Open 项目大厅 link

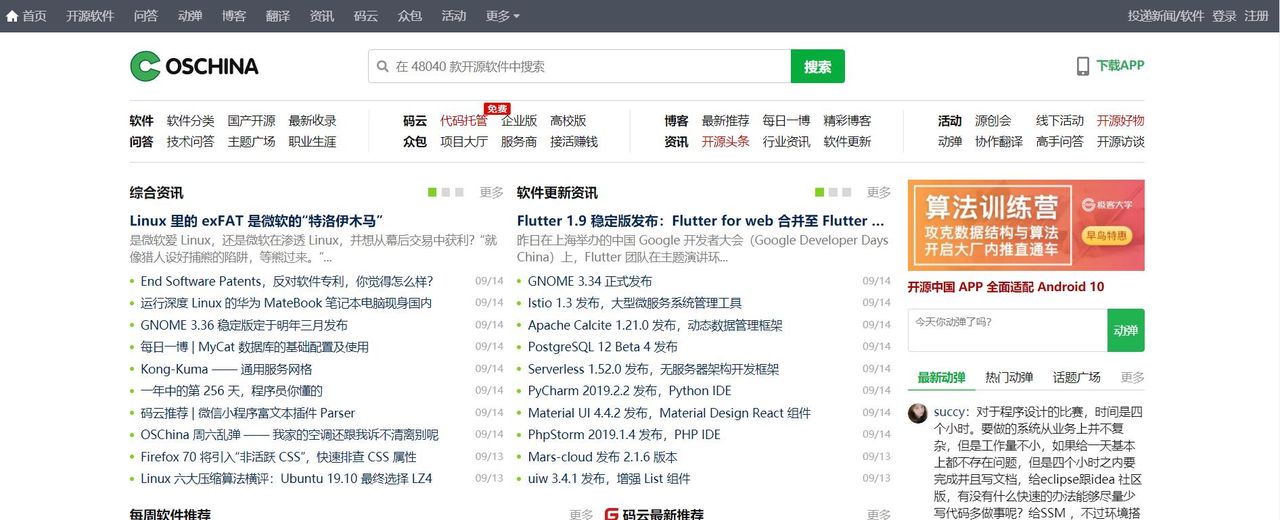pos(464,142)
